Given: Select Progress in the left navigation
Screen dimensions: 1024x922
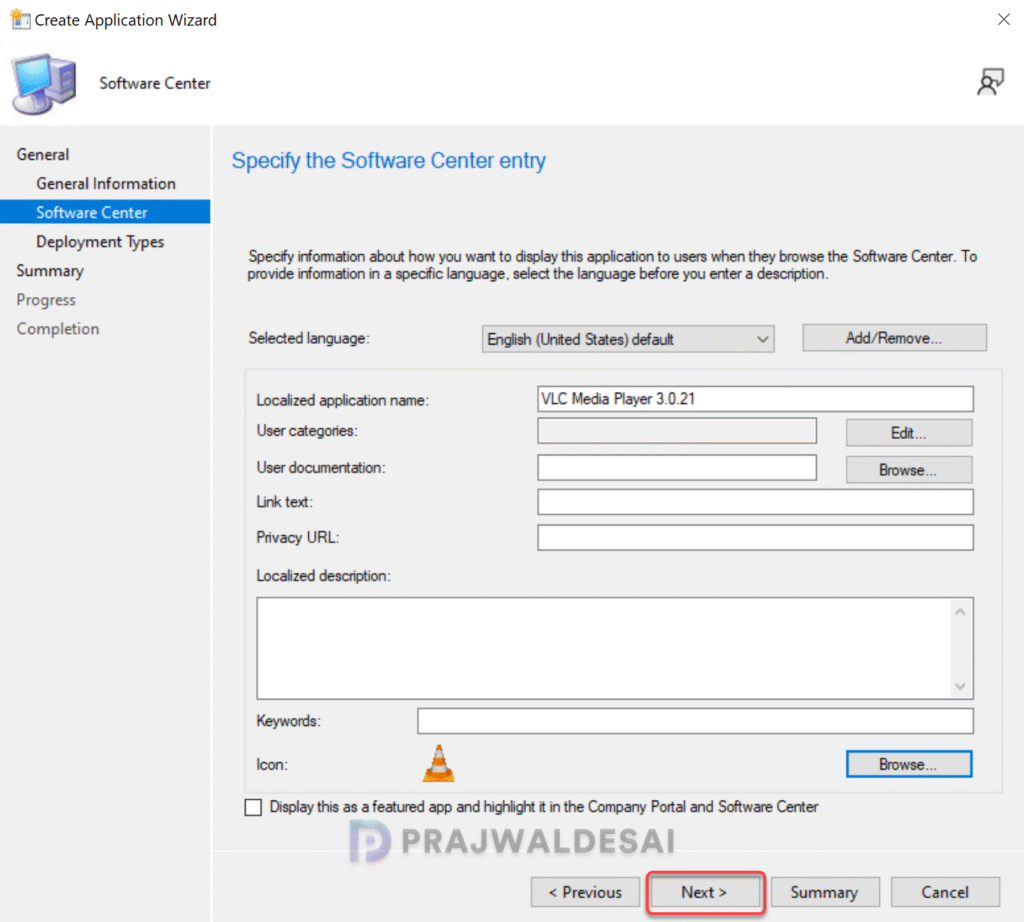Looking at the screenshot, I should 46,300.
